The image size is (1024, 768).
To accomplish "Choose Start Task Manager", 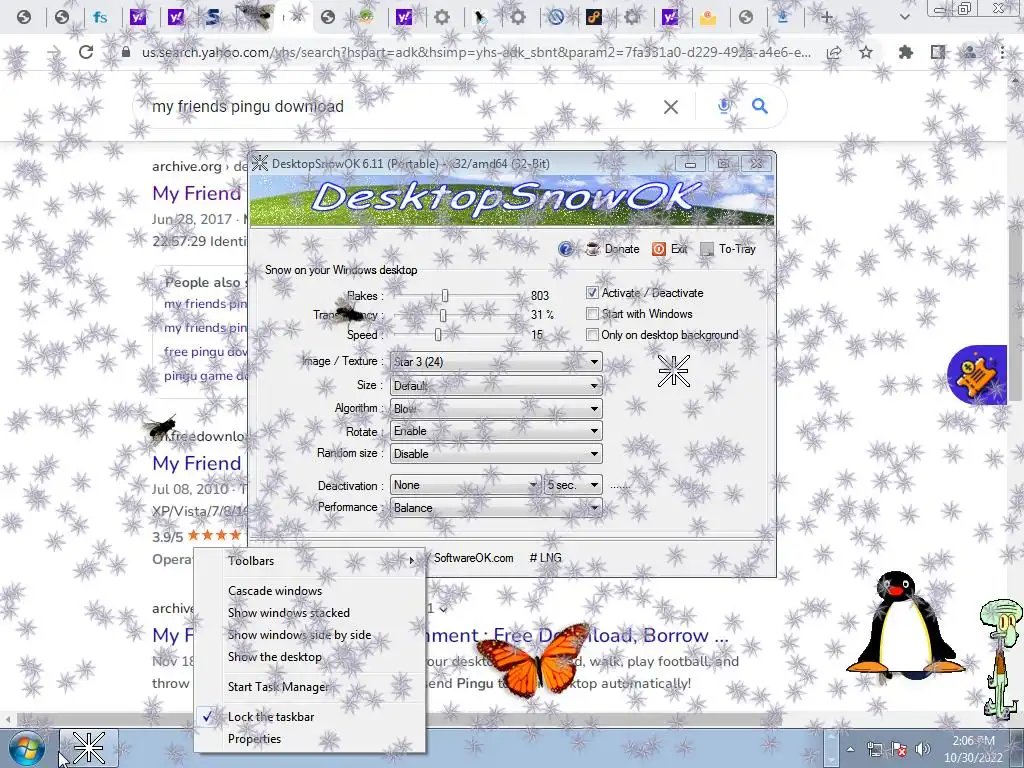I will pyautogui.click(x=310, y=686).
